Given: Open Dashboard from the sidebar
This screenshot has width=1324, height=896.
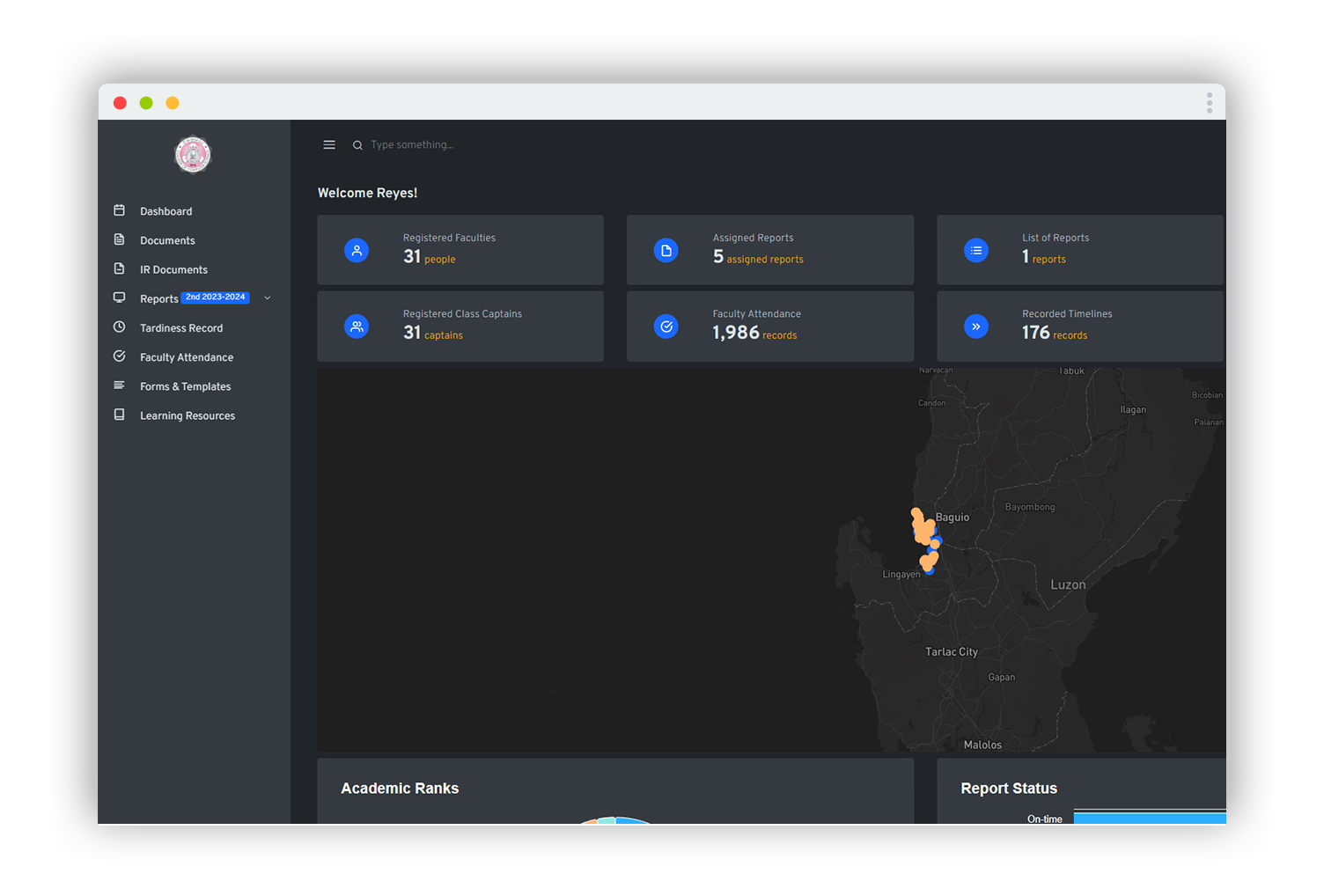Looking at the screenshot, I should (x=165, y=211).
